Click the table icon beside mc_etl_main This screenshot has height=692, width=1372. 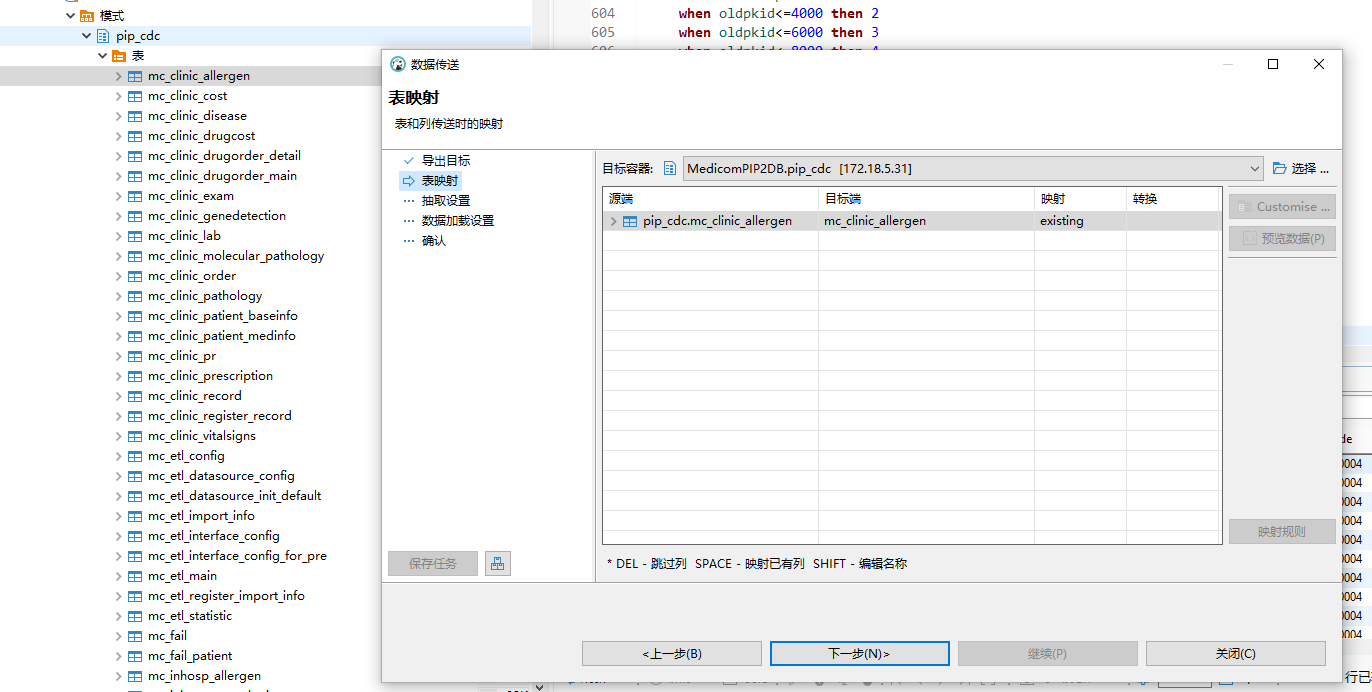point(135,576)
